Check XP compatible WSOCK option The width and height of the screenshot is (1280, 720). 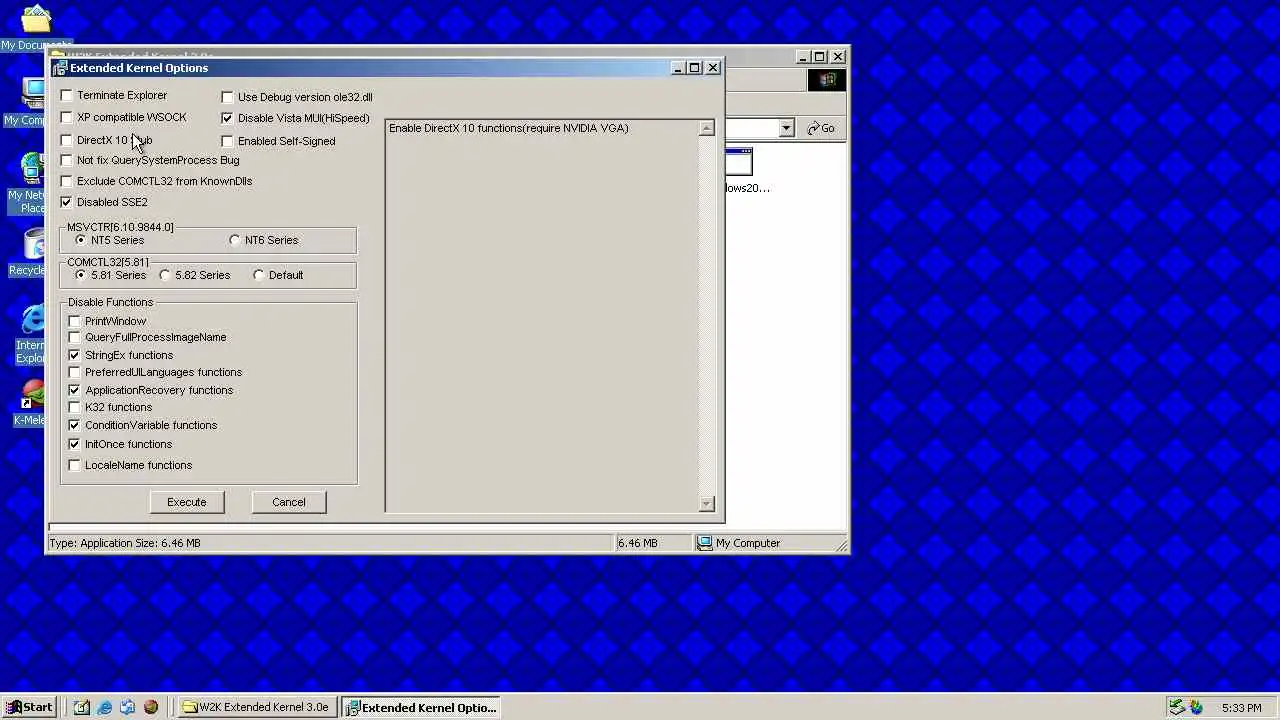click(x=67, y=117)
